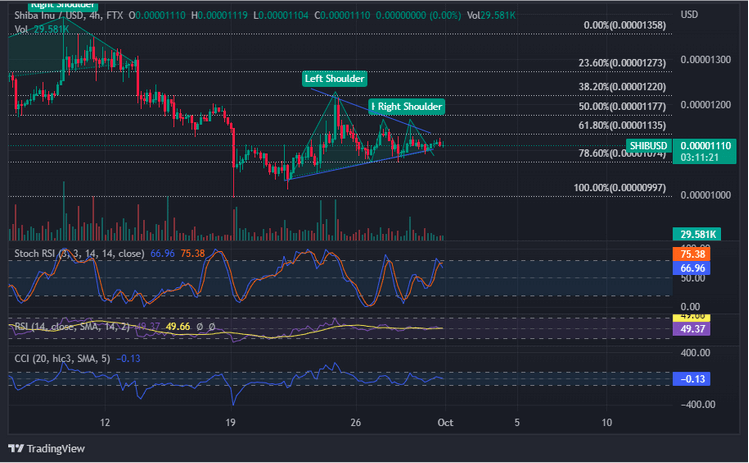Viewport: 749px width, 463px height.
Task: Click the 0.00001000 price axis label
Action: (706, 195)
